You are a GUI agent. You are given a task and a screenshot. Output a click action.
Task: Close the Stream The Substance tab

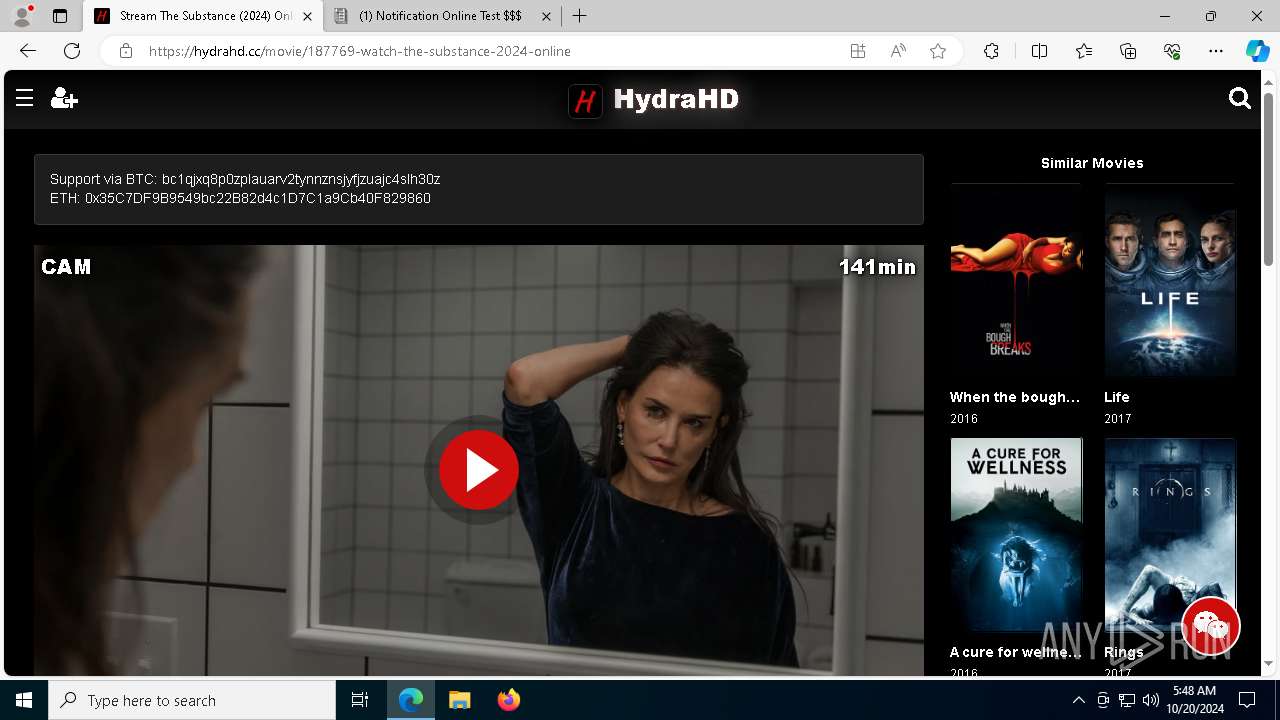(307, 16)
